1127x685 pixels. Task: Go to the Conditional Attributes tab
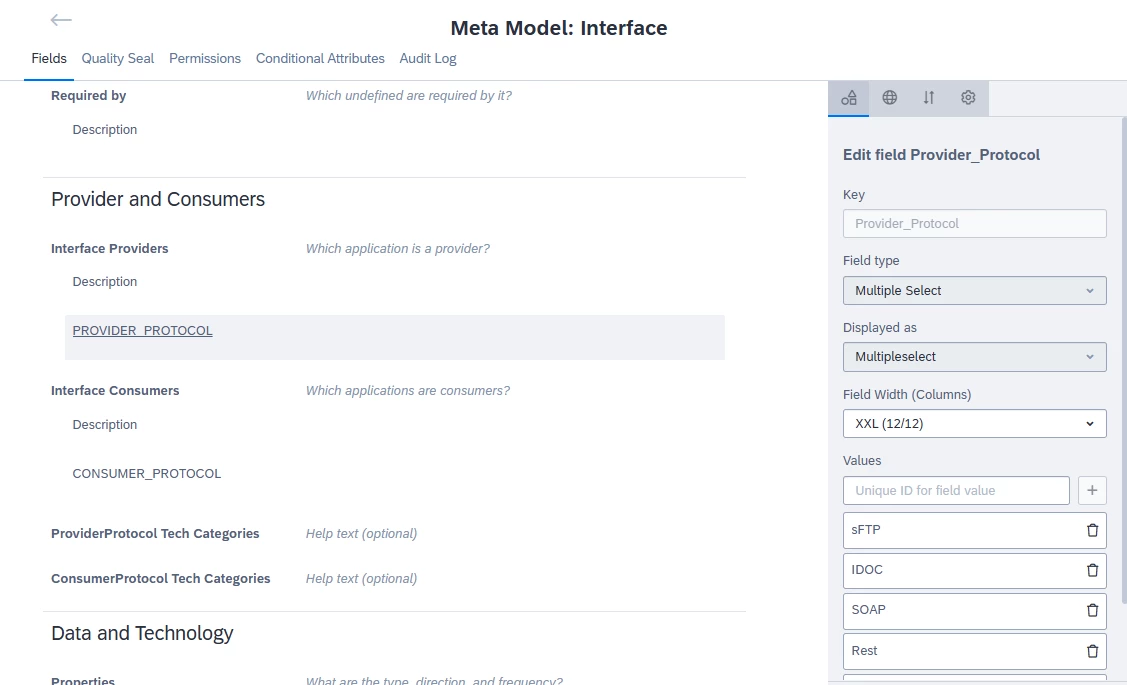320,58
